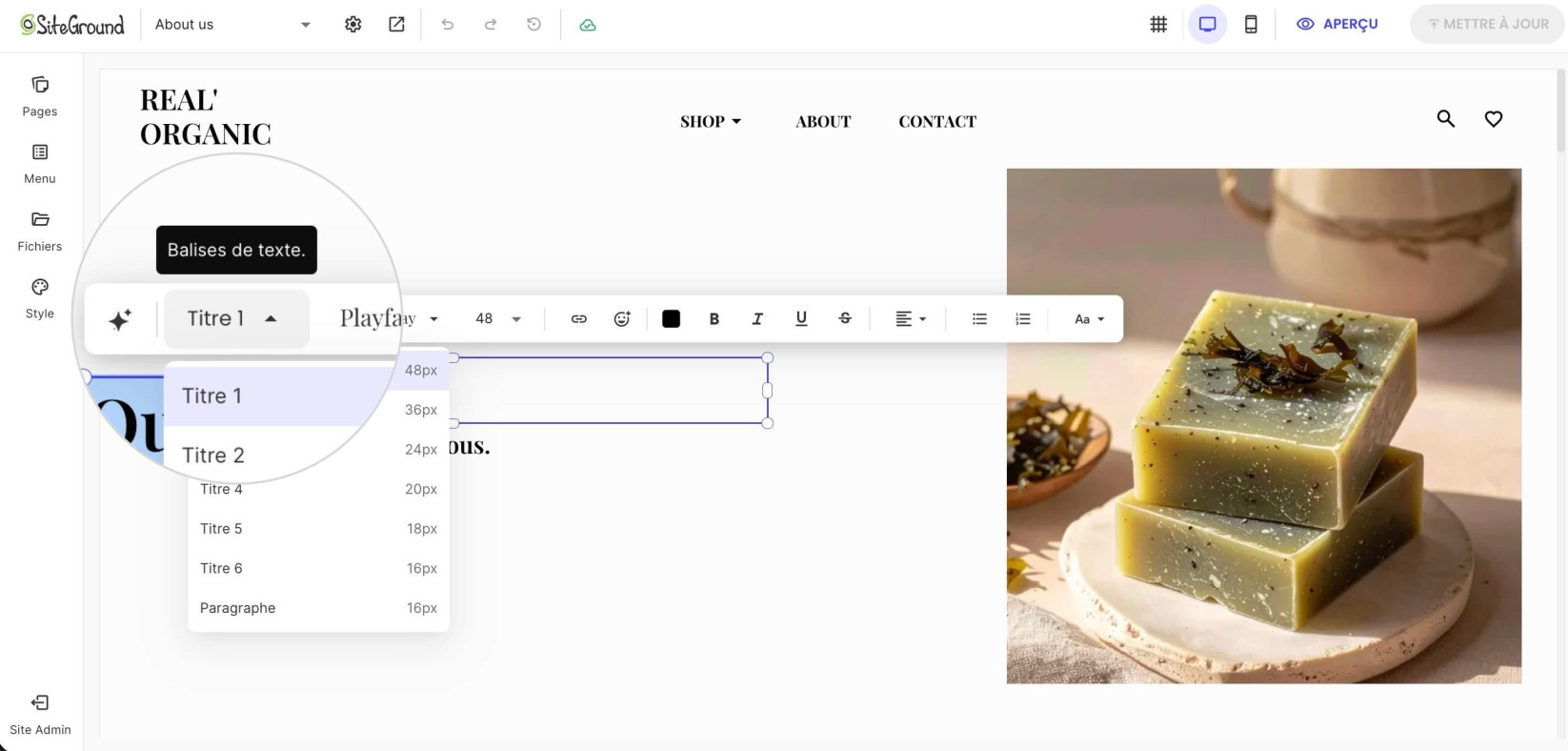The width and height of the screenshot is (1568, 751).
Task: Apply bulleted list
Action: 979,319
